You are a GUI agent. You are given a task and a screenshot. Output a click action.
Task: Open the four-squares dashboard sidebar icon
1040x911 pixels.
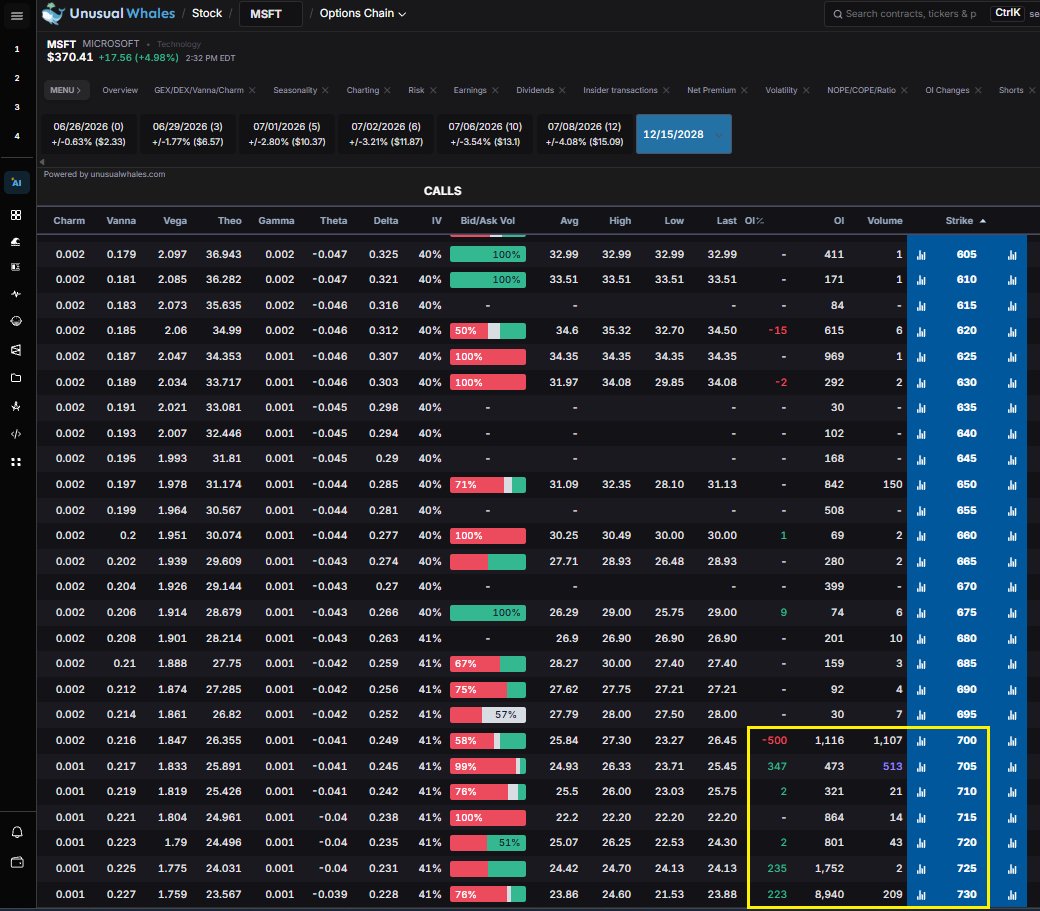17,215
